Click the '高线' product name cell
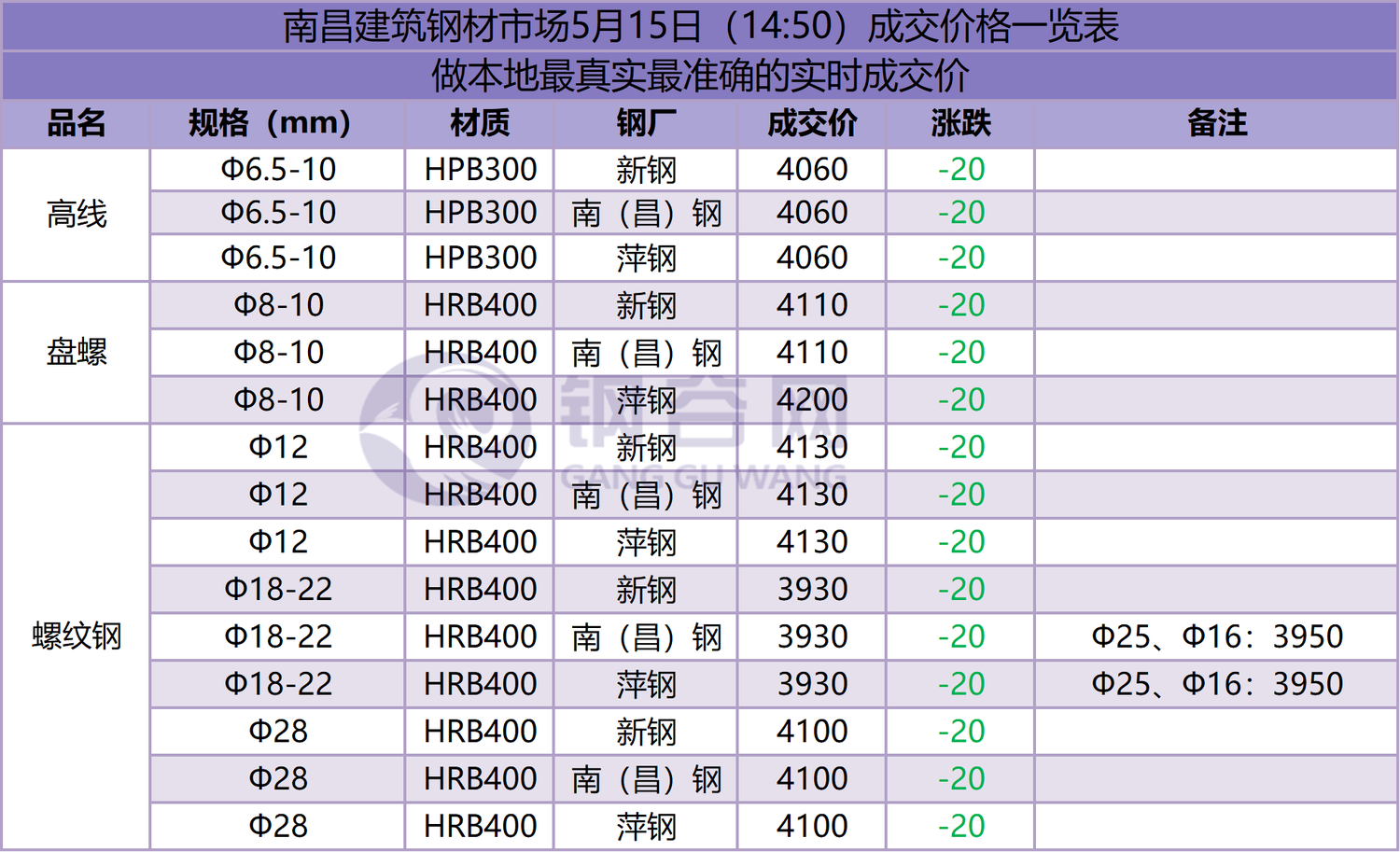The height and width of the screenshot is (852, 1400). (x=77, y=215)
